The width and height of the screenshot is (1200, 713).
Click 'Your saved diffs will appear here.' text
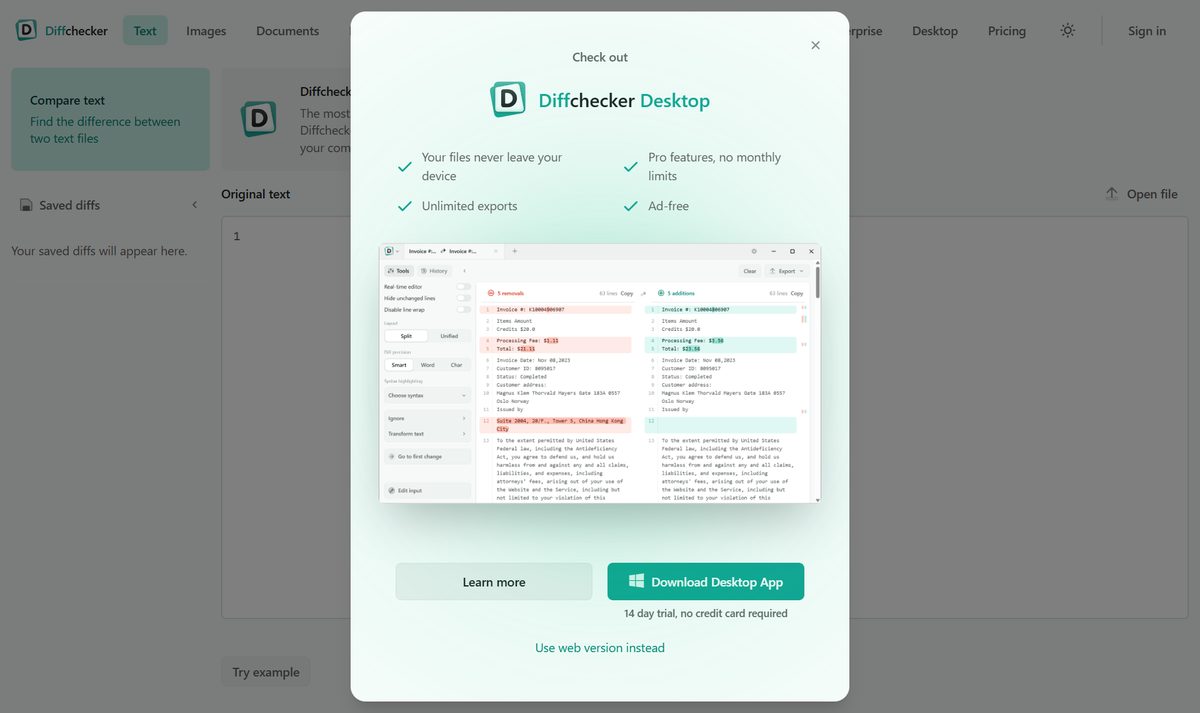point(99,251)
